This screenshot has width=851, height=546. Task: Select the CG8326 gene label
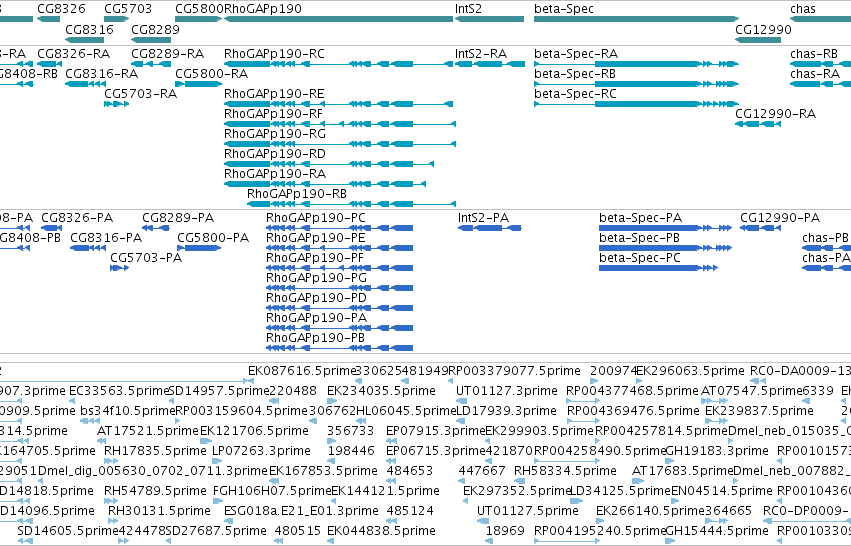[x=61, y=9]
